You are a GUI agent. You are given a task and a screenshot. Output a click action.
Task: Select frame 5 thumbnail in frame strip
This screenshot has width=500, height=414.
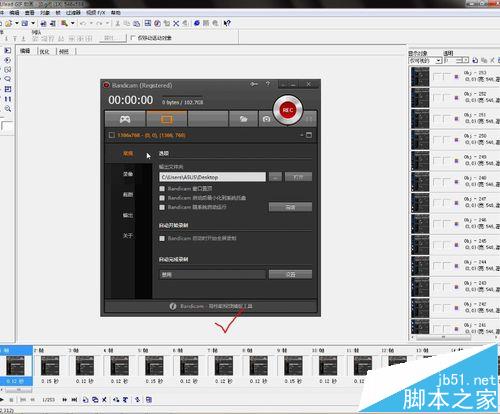pos(154,366)
